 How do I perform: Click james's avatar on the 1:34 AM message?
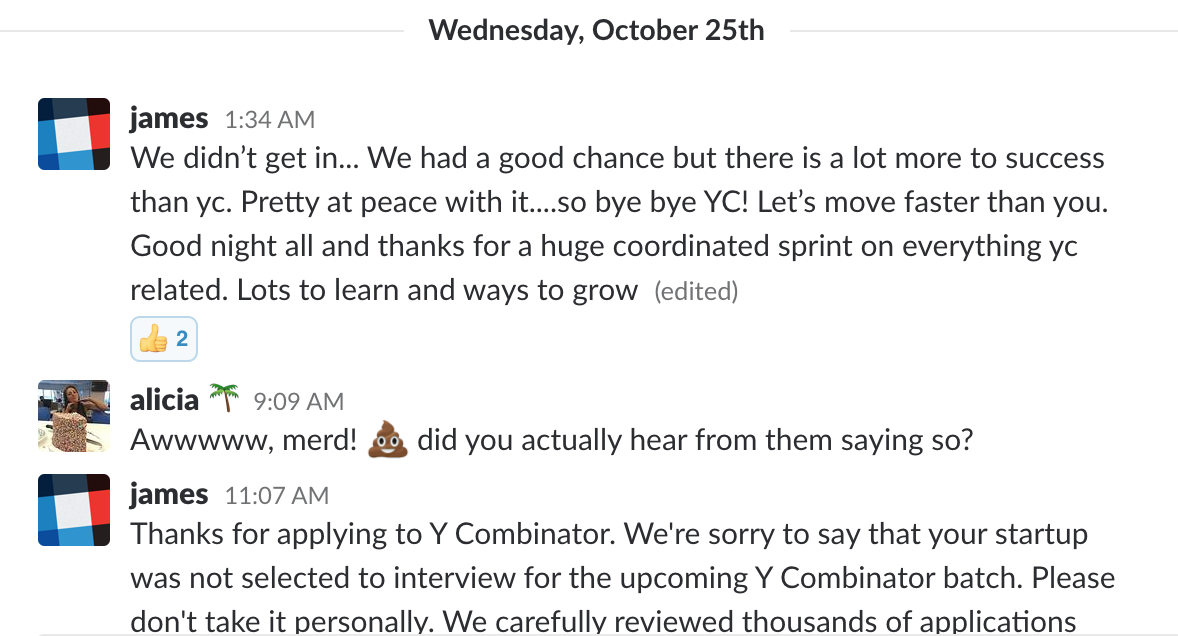click(74, 134)
